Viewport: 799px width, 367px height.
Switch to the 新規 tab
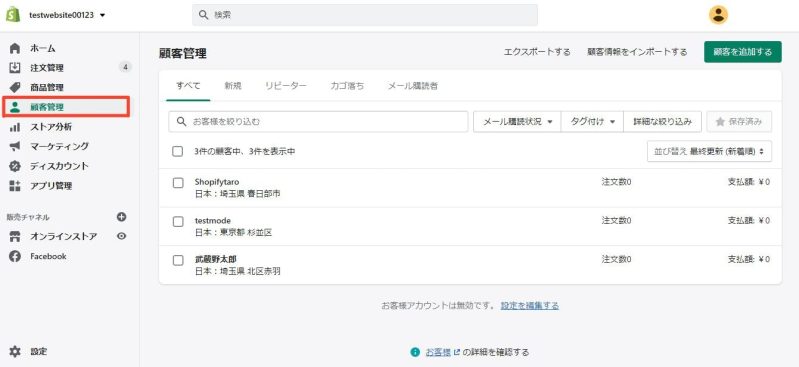click(233, 86)
